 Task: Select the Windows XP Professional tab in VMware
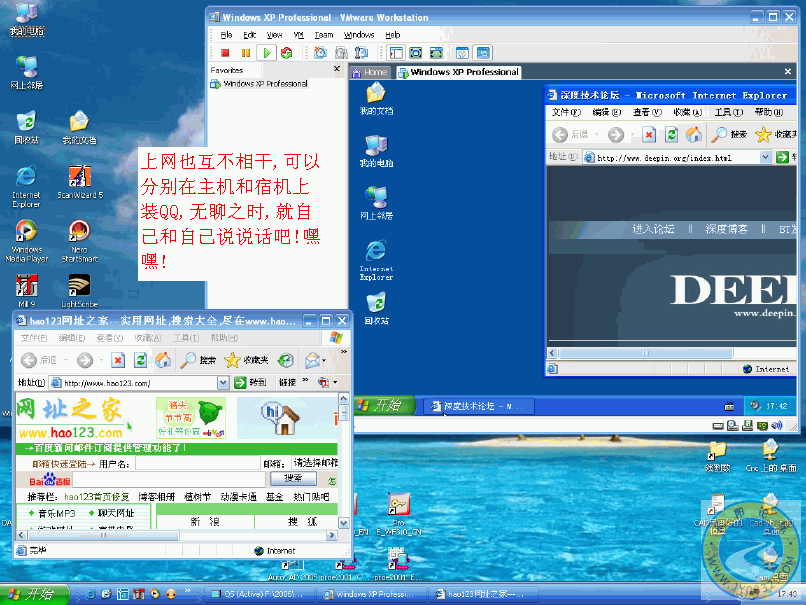pyautogui.click(x=459, y=72)
